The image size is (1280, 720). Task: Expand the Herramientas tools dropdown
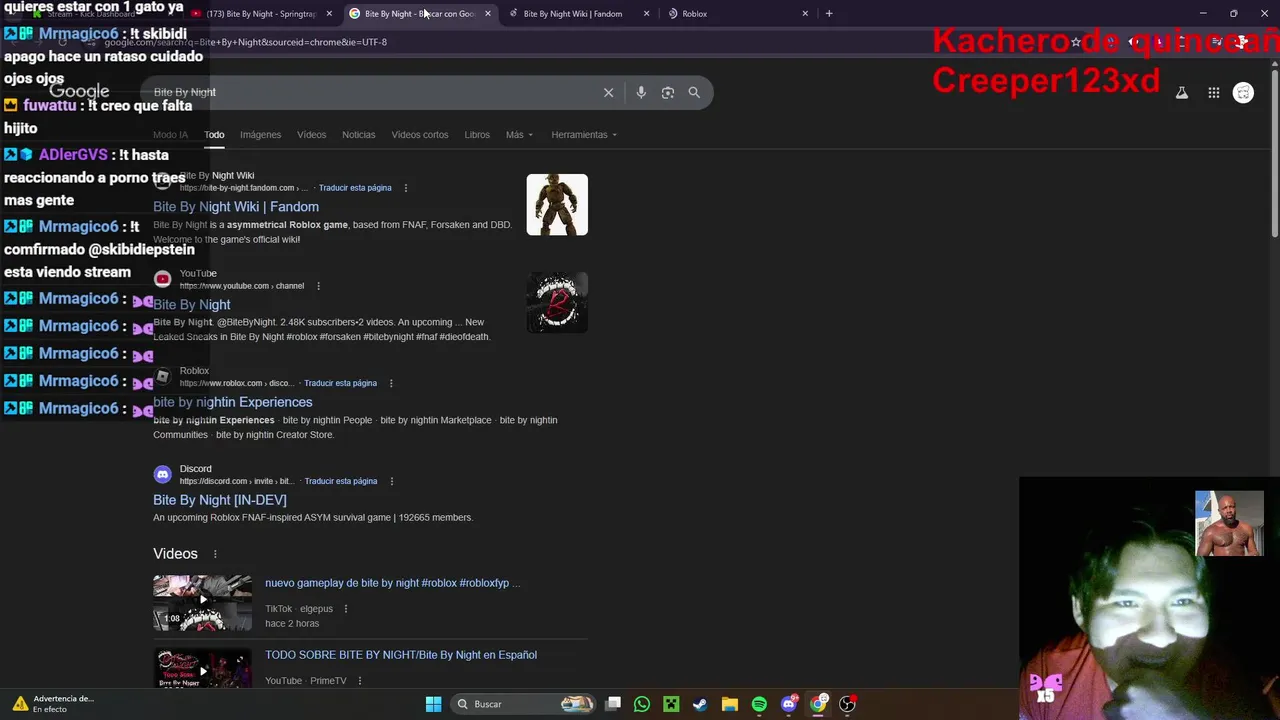tap(584, 135)
